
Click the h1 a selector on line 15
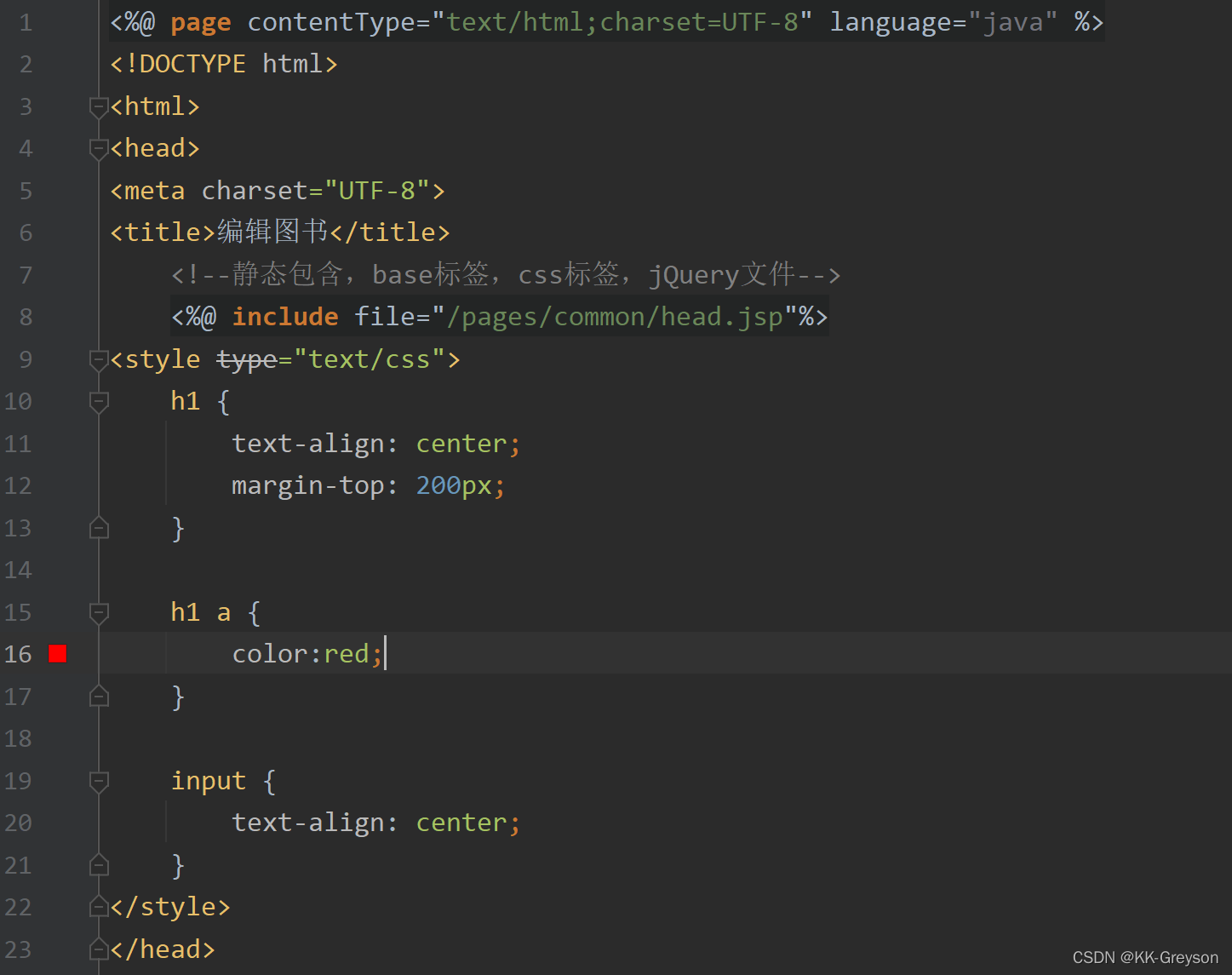pyautogui.click(x=201, y=612)
